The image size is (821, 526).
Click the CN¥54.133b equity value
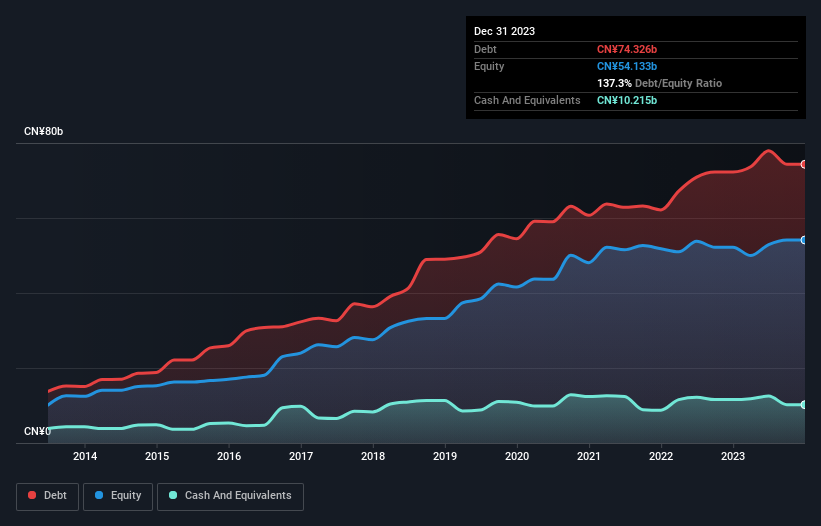pos(627,66)
